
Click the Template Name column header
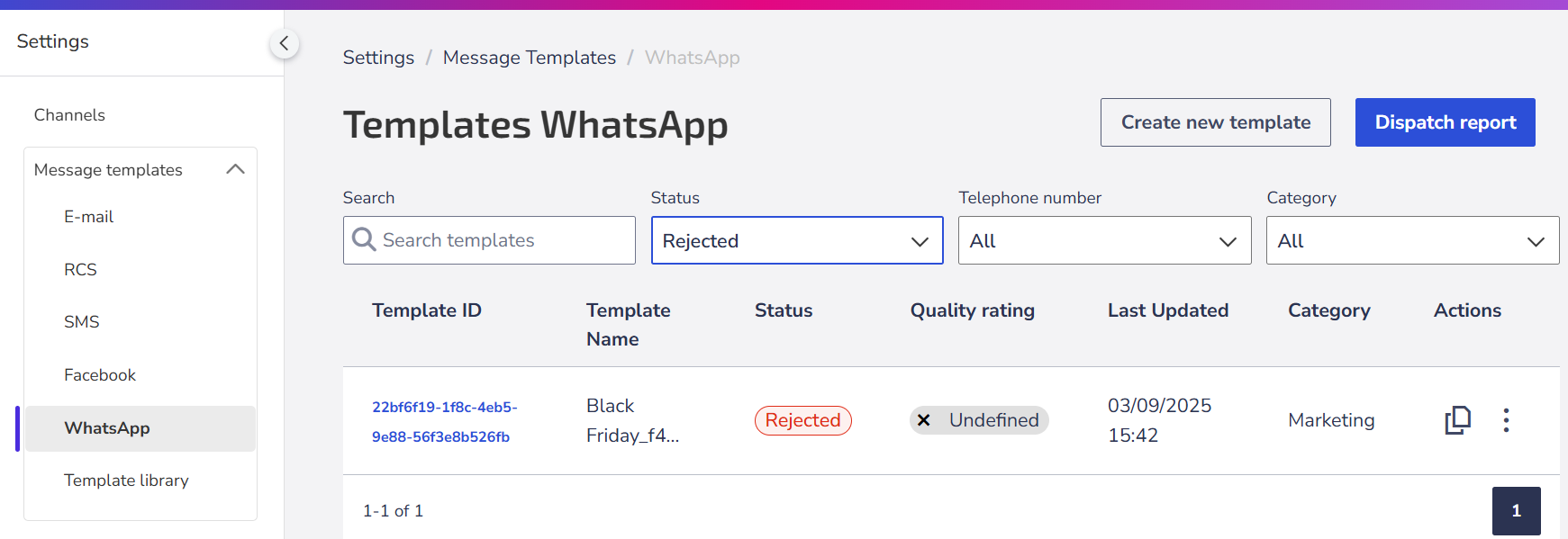(x=629, y=325)
